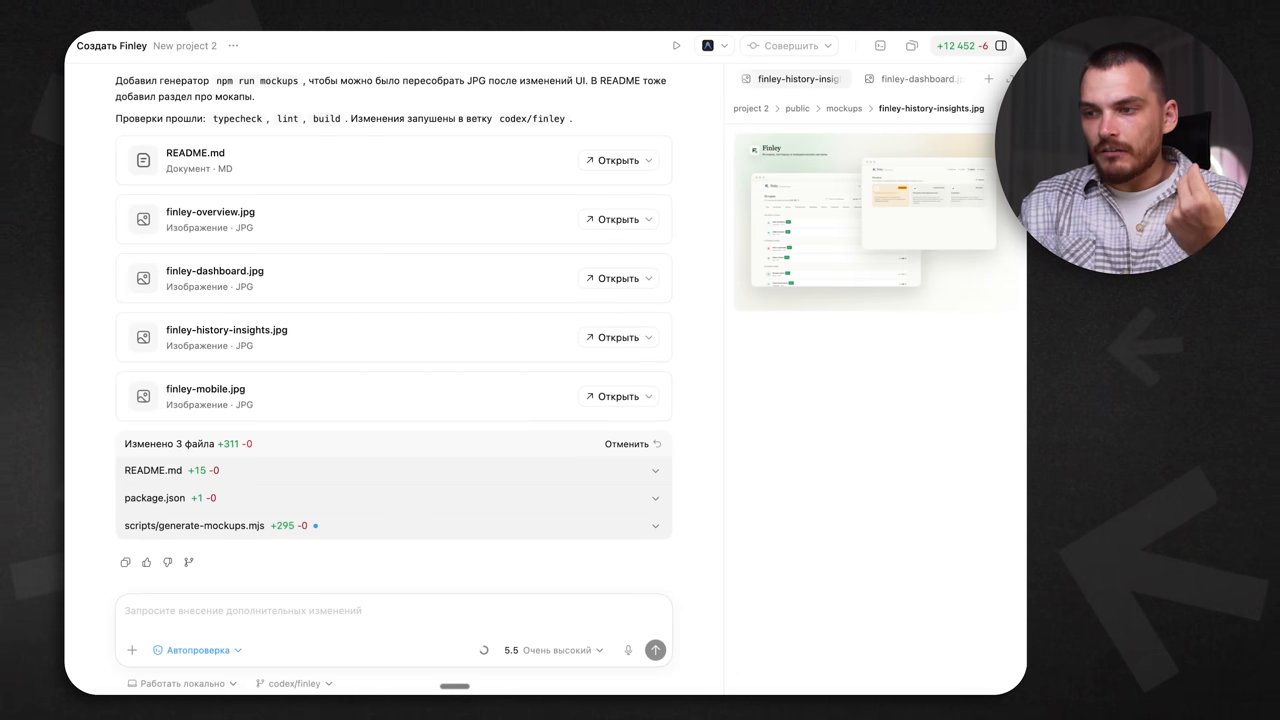Open the app selector with blue A icon
1280x720 pixels.
pos(715,46)
